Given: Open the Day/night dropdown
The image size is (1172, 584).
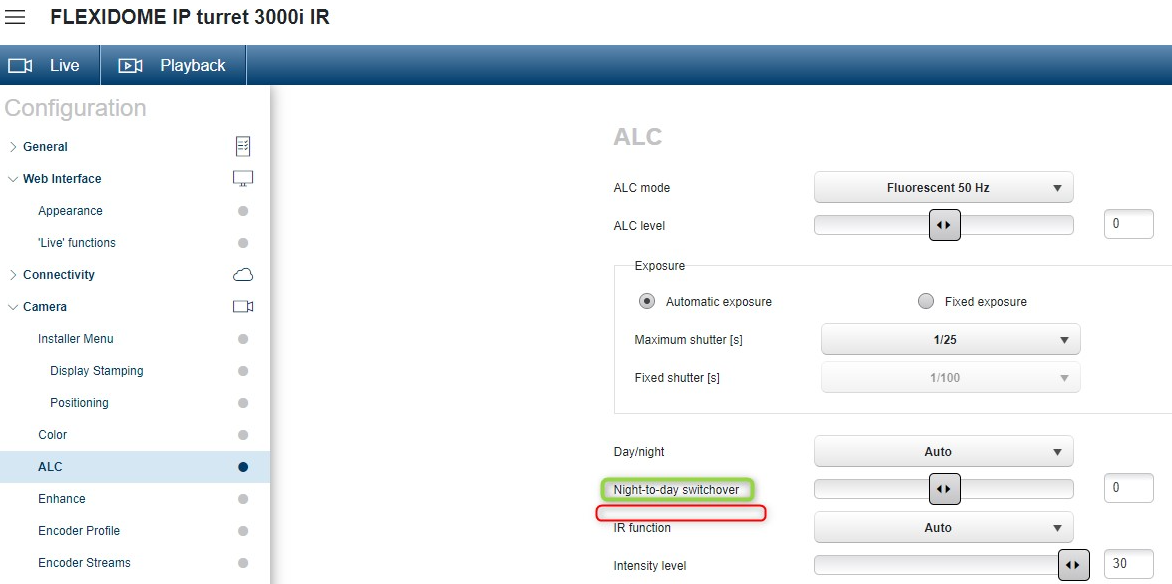Looking at the screenshot, I should pos(943,452).
